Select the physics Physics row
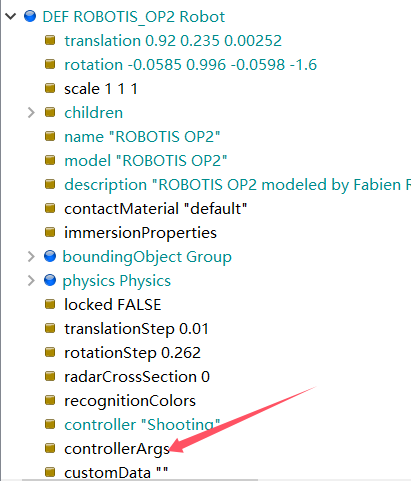 tap(117, 281)
